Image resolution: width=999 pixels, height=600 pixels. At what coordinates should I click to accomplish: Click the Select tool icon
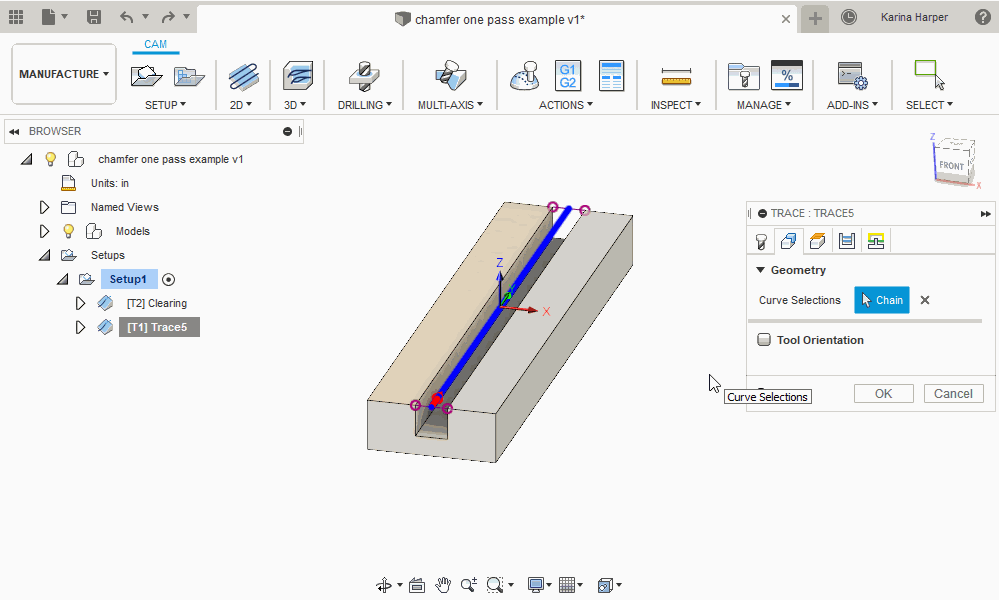929,75
